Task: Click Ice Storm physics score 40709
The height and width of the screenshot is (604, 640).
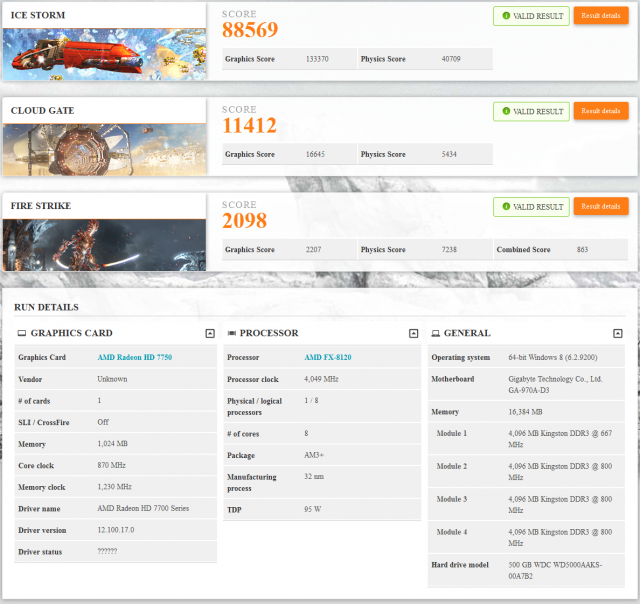Action: (x=451, y=59)
